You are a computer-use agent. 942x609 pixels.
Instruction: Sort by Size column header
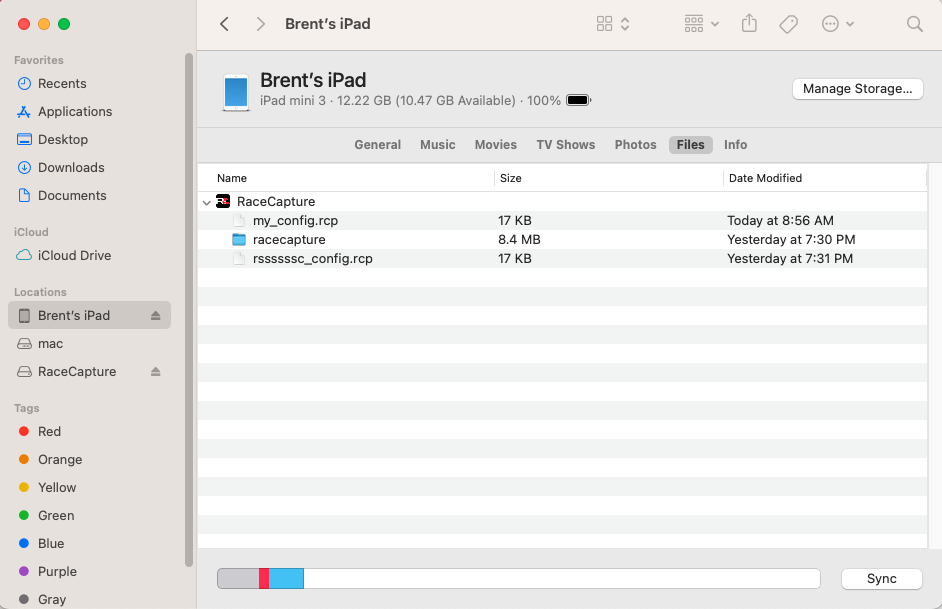click(x=609, y=178)
